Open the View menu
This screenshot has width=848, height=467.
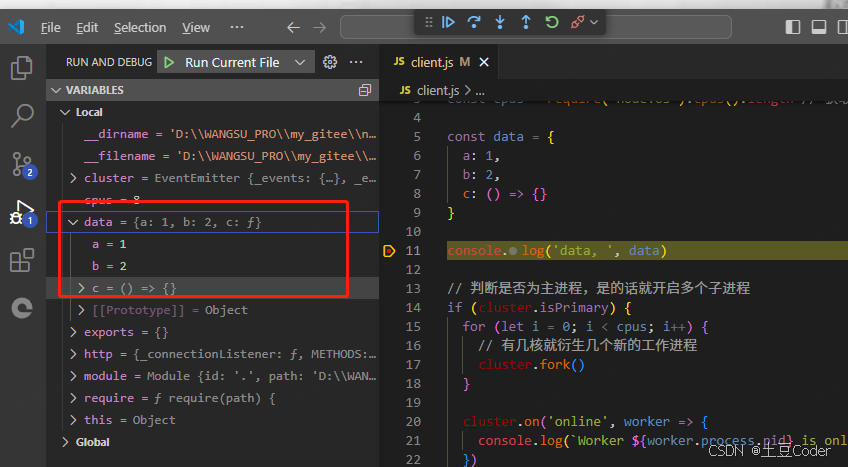point(196,28)
